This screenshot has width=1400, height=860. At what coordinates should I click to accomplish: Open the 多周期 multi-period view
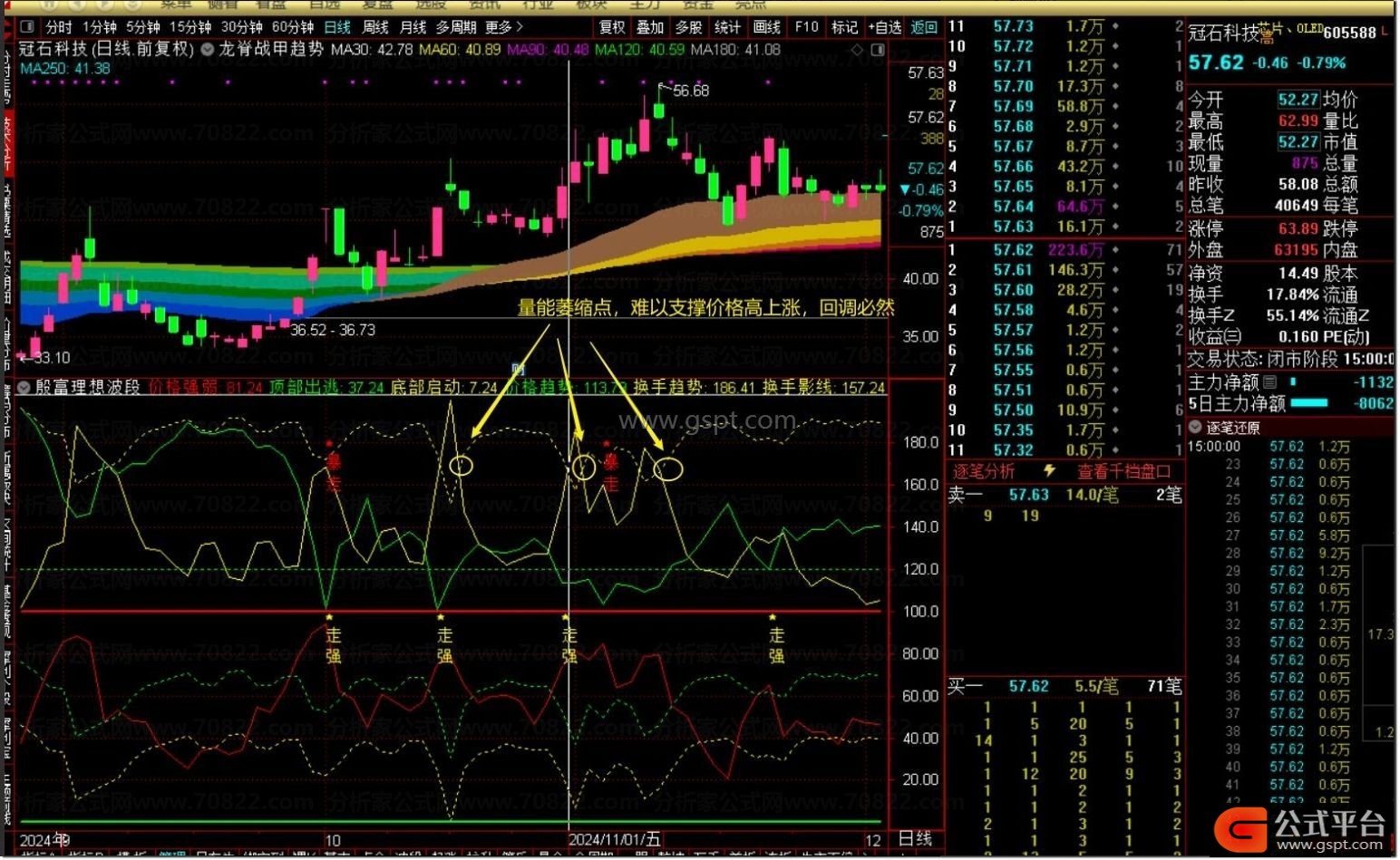tap(456, 27)
